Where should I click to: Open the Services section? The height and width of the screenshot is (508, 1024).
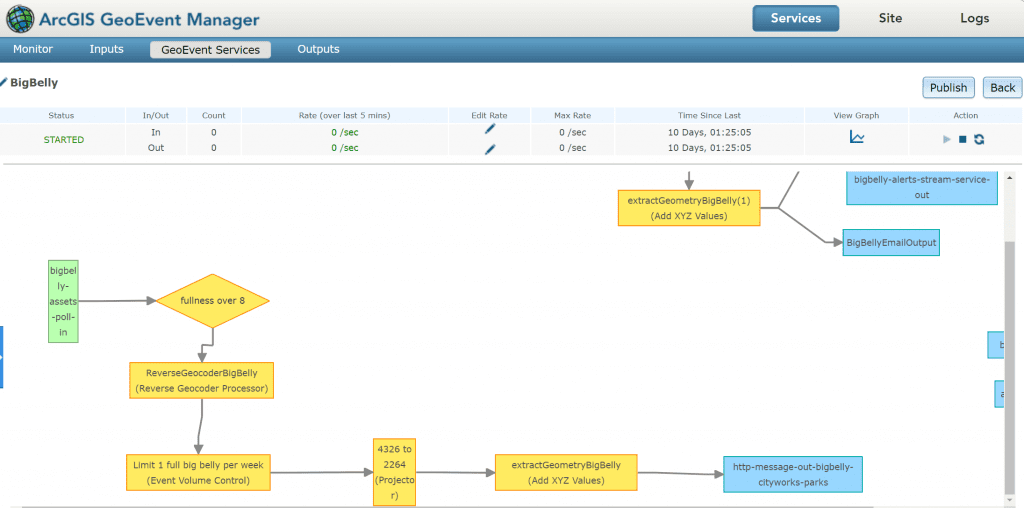[x=795, y=18]
